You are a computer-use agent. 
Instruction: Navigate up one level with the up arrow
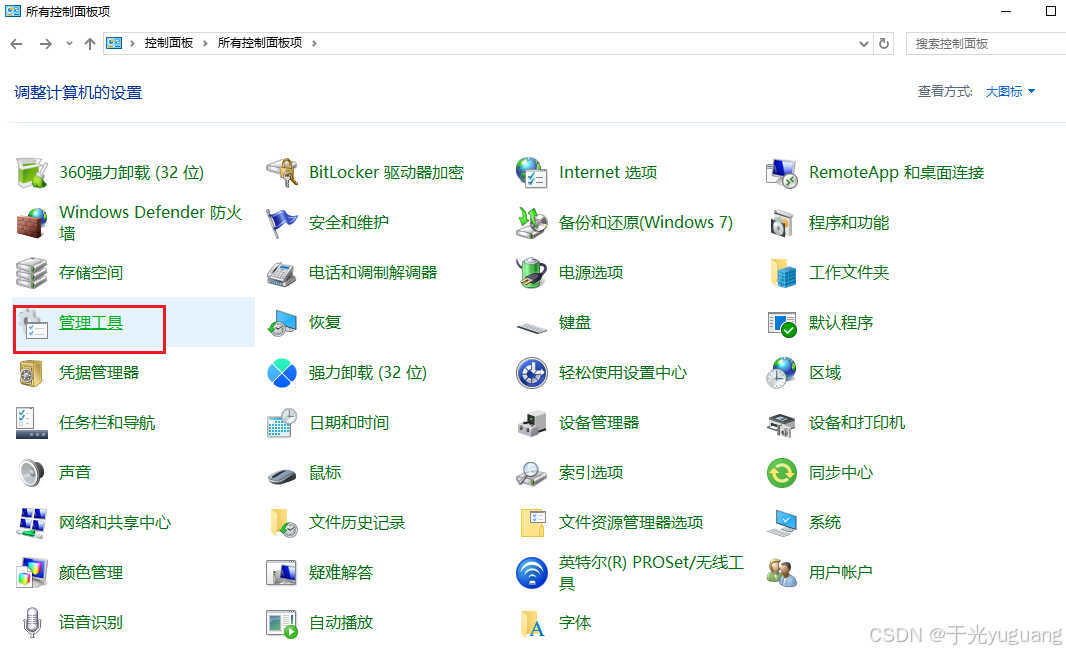click(90, 44)
